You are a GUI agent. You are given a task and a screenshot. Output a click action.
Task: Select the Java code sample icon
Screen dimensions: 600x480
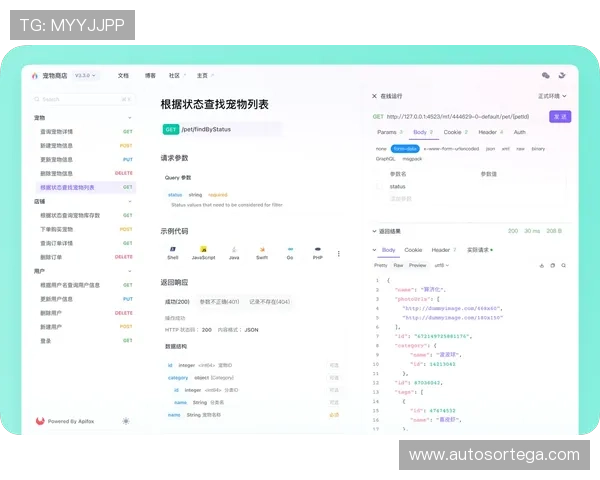(x=234, y=249)
